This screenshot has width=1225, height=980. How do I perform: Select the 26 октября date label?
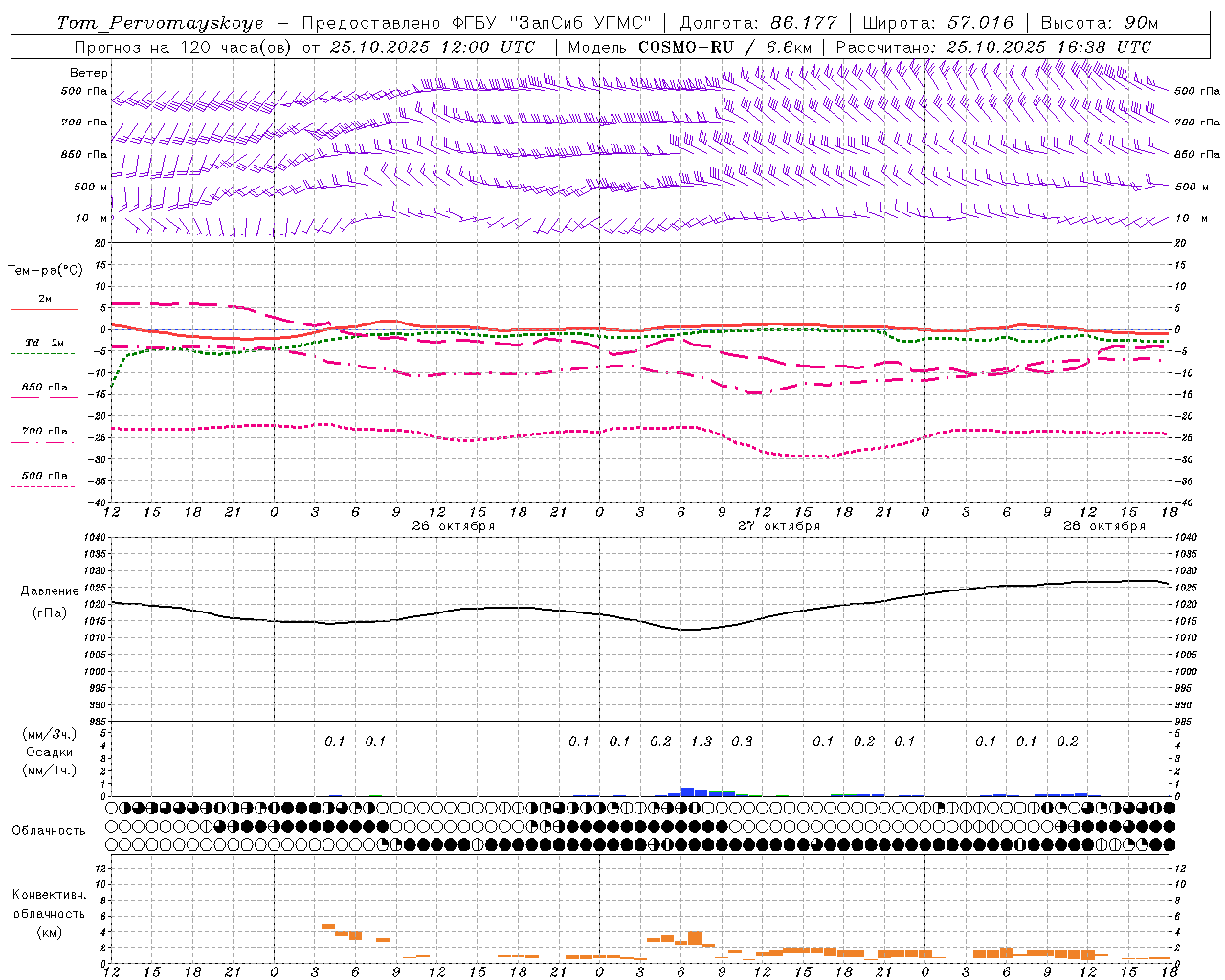point(454,526)
